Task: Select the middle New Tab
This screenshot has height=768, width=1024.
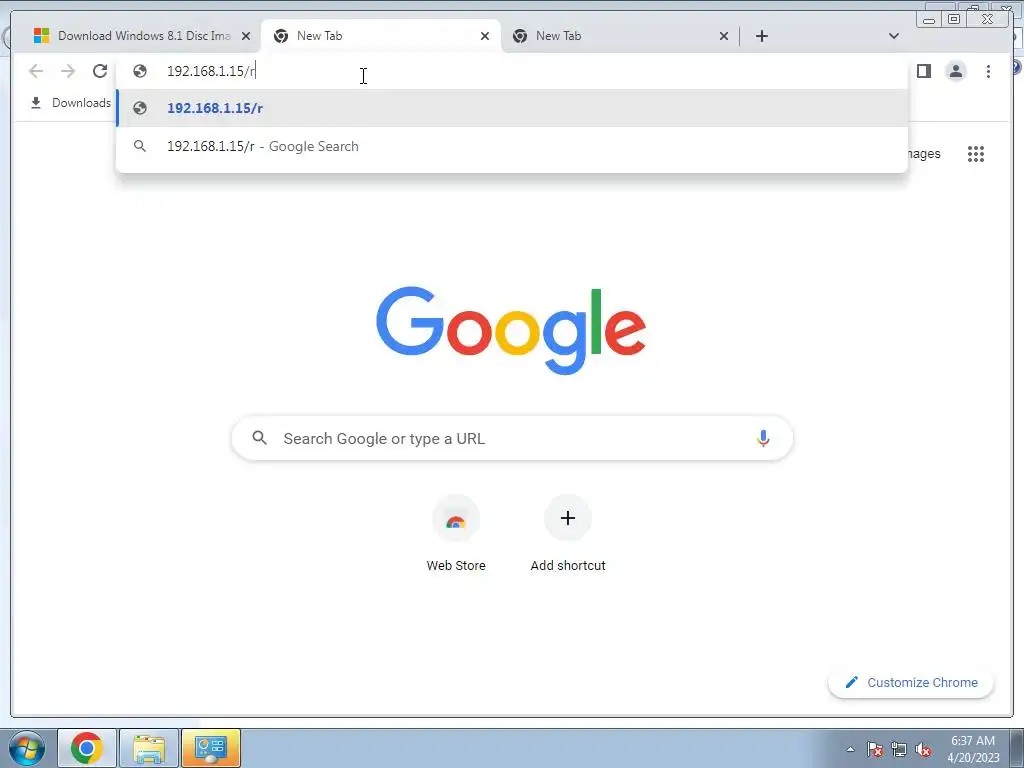Action: 381,36
